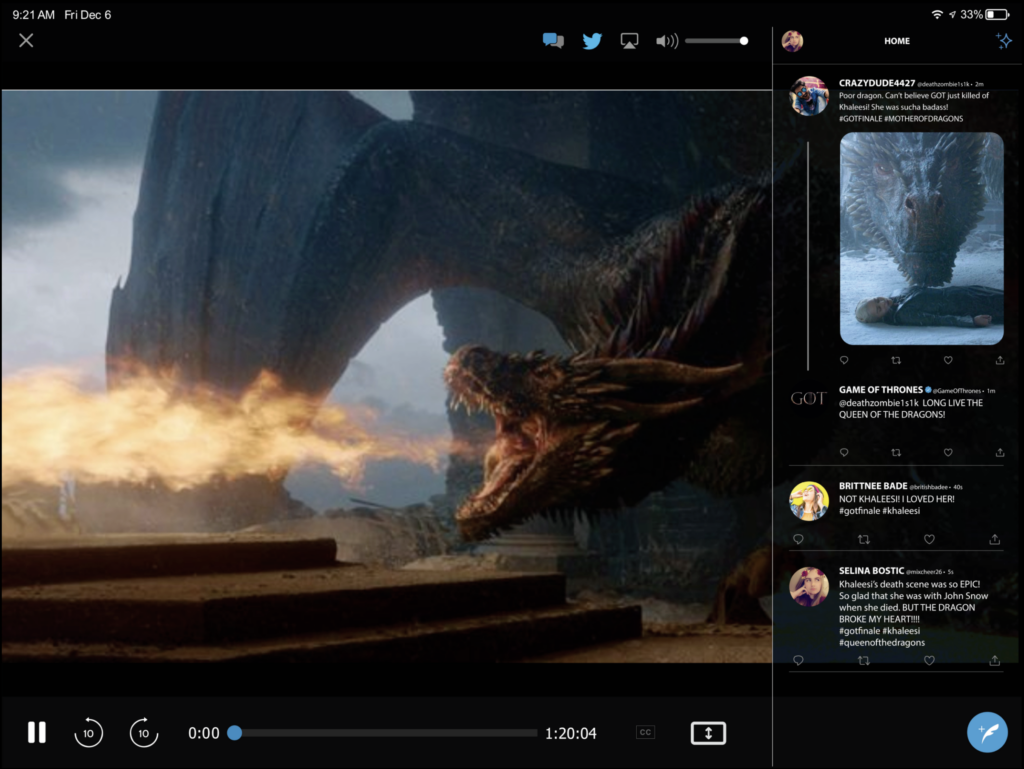Tap the @deathzombie1s1k mention
Screen dimensions: 1024x769
879,403
